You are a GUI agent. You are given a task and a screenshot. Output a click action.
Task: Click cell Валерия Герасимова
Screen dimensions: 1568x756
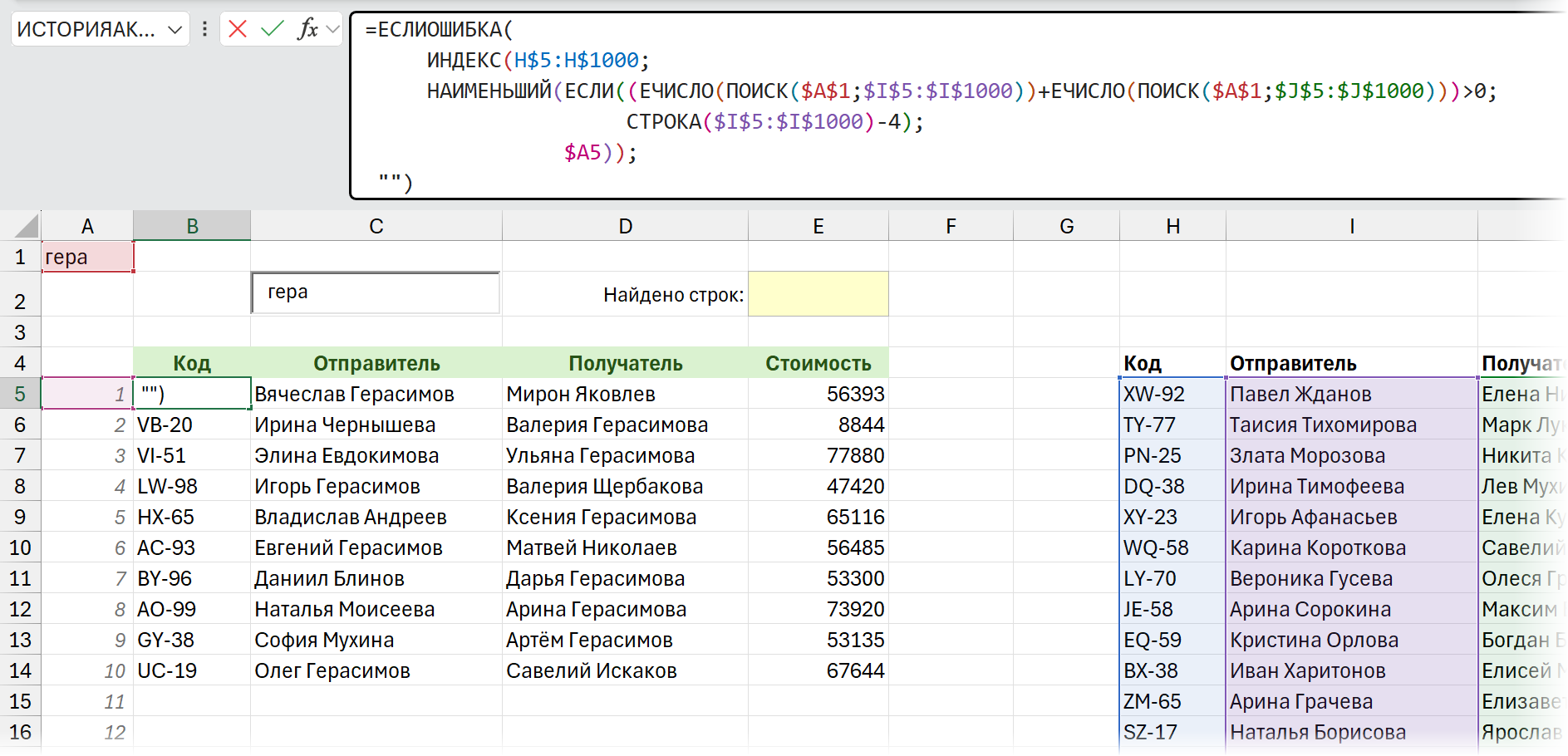(626, 425)
